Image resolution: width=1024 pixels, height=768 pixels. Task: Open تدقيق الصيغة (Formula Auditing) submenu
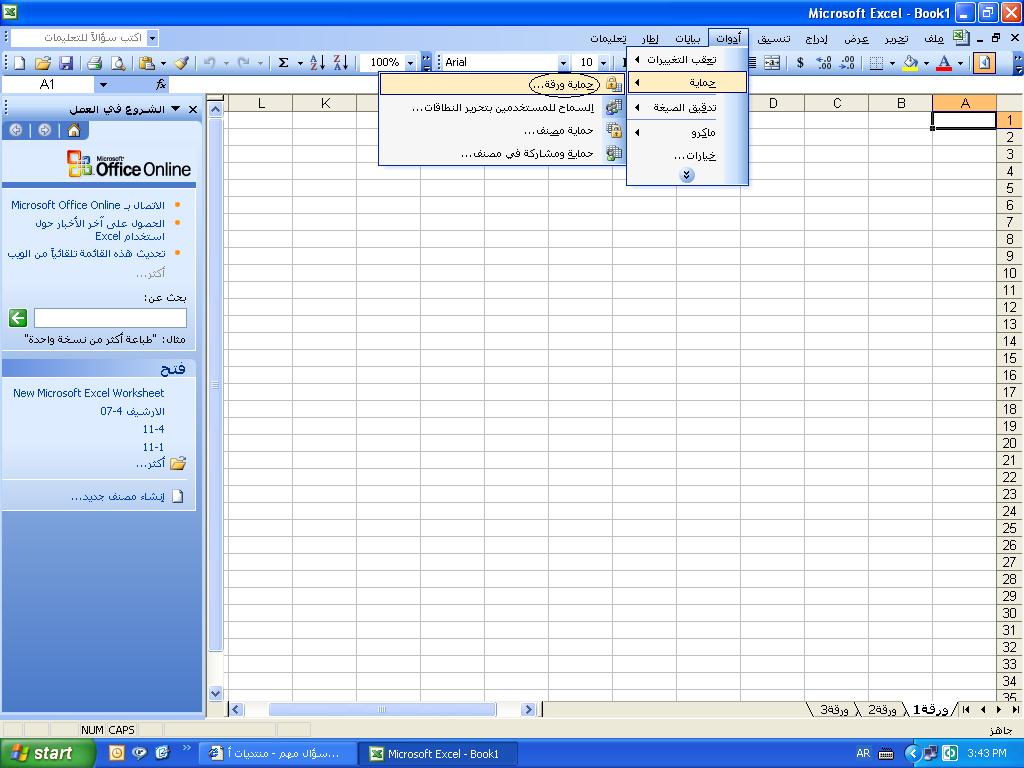(x=687, y=108)
